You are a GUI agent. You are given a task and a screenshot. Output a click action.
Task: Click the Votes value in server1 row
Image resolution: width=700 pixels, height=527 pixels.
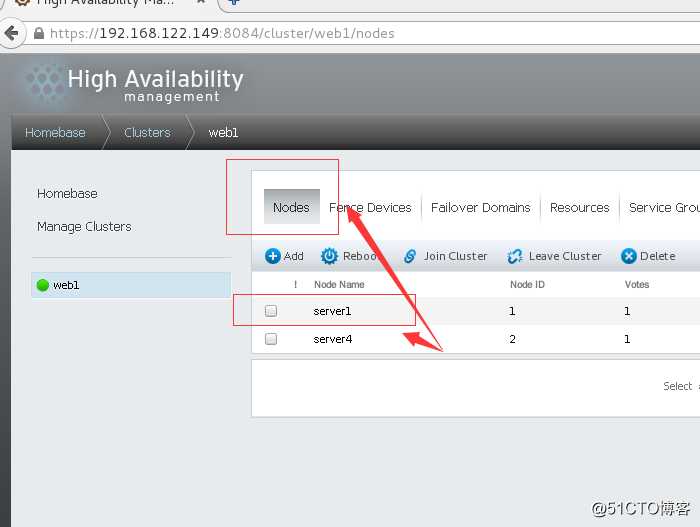point(627,311)
